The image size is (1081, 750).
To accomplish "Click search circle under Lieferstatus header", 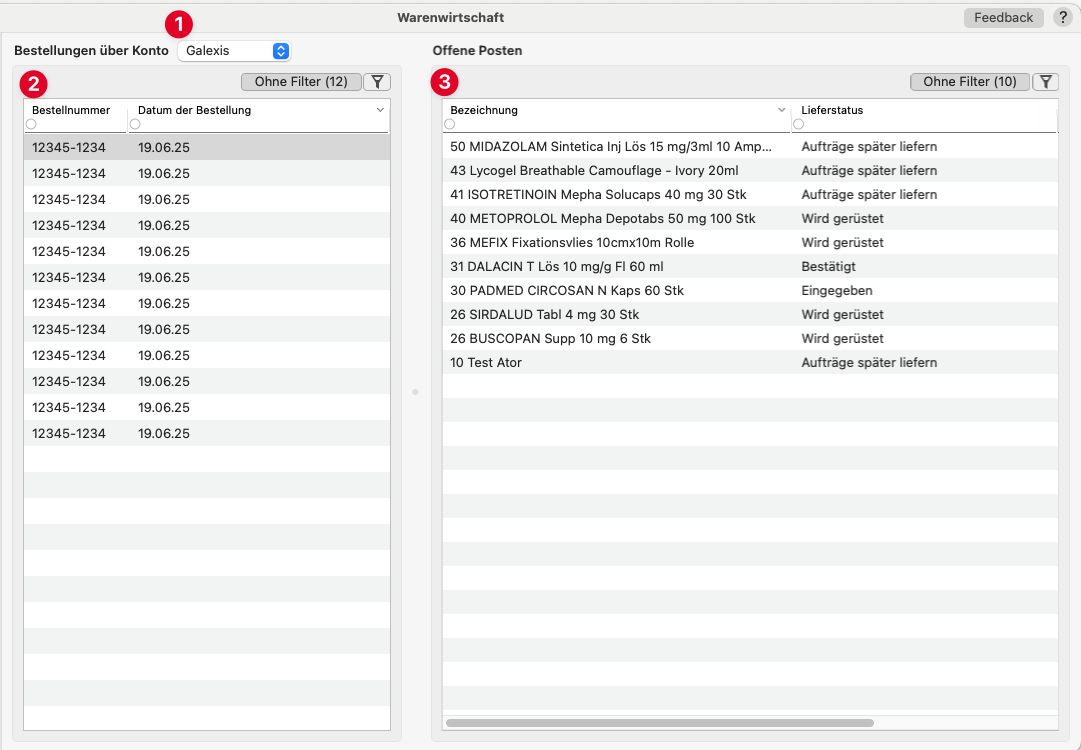I will click(798, 124).
